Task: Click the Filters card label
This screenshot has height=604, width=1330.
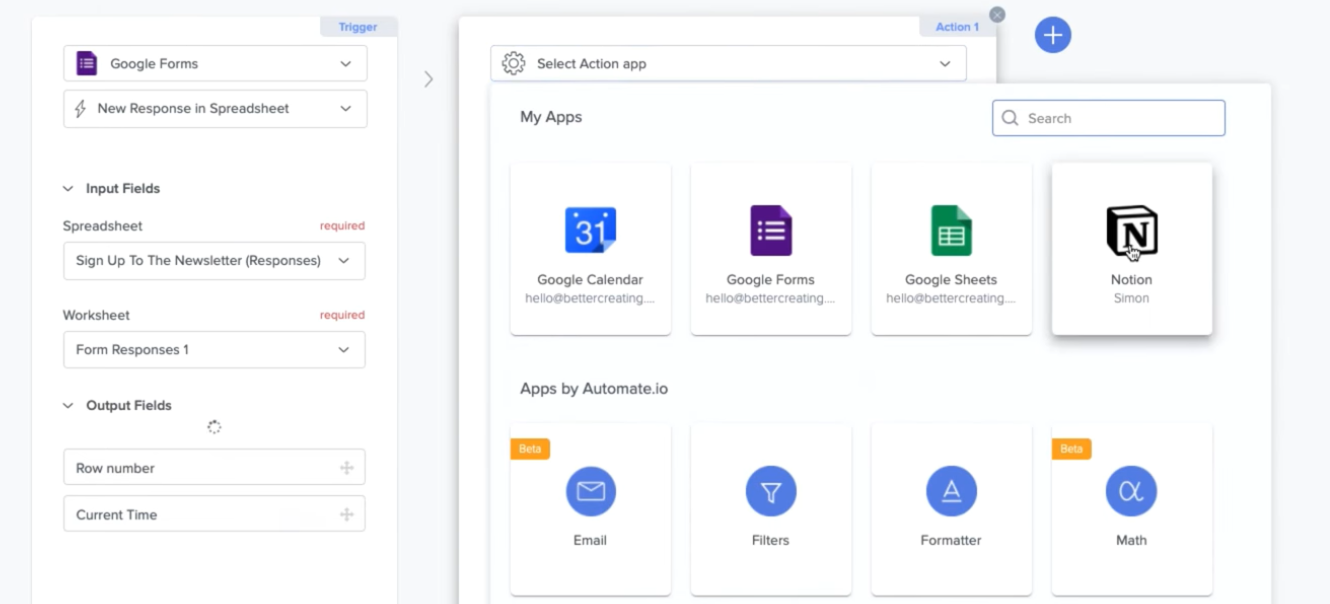Action: coord(771,540)
